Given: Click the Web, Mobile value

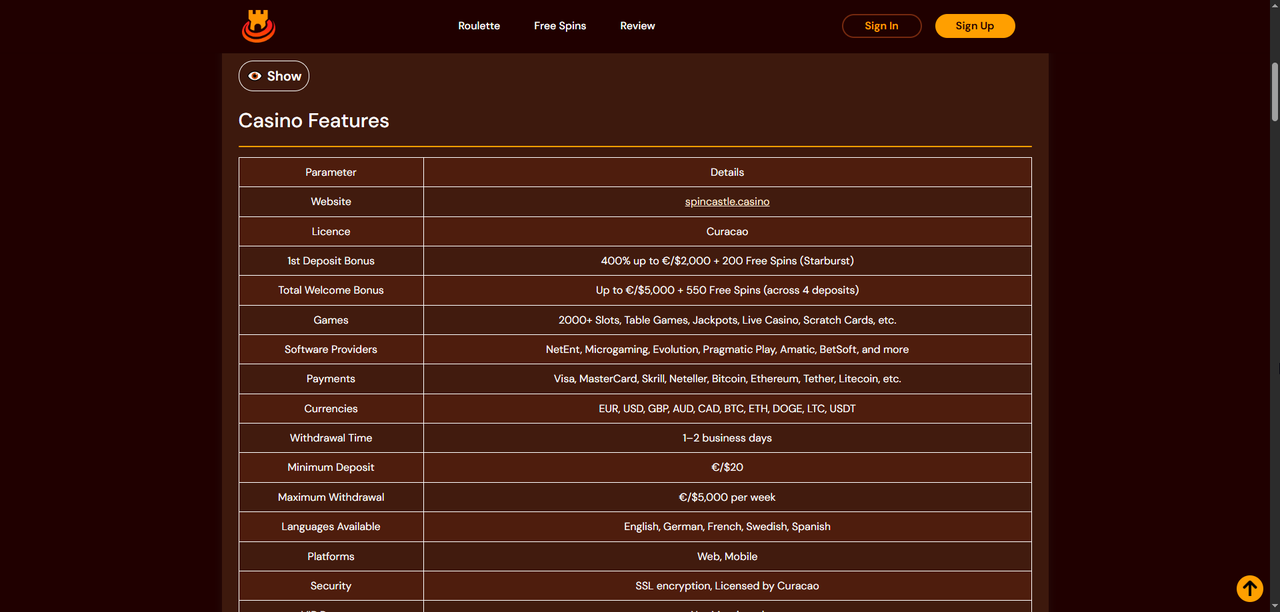Looking at the screenshot, I should coord(727,556).
